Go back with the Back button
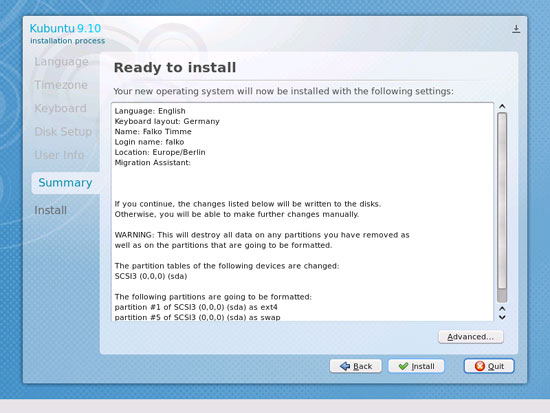The height and width of the screenshot is (413, 550). (x=356, y=366)
